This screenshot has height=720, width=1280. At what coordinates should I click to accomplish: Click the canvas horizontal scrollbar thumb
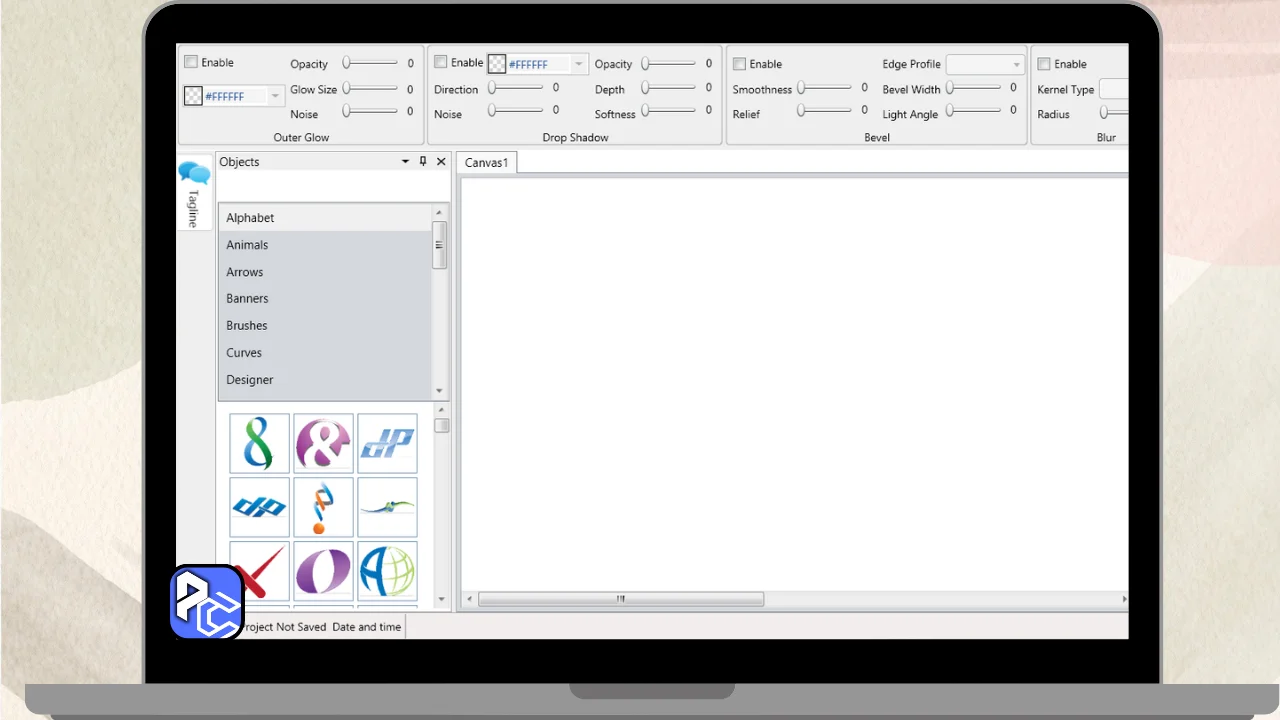tap(620, 600)
